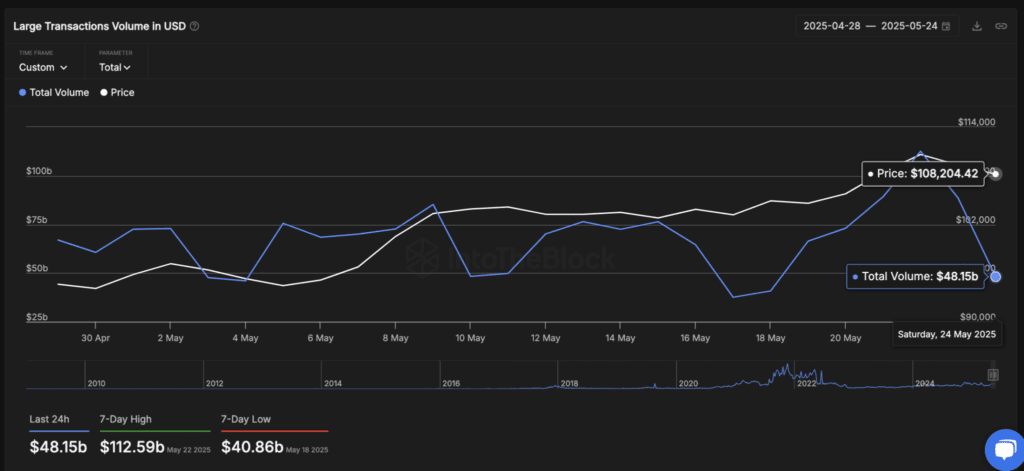The width and height of the screenshot is (1024, 471).
Task: Toggle the Price series legend
Action: [x=117, y=93]
